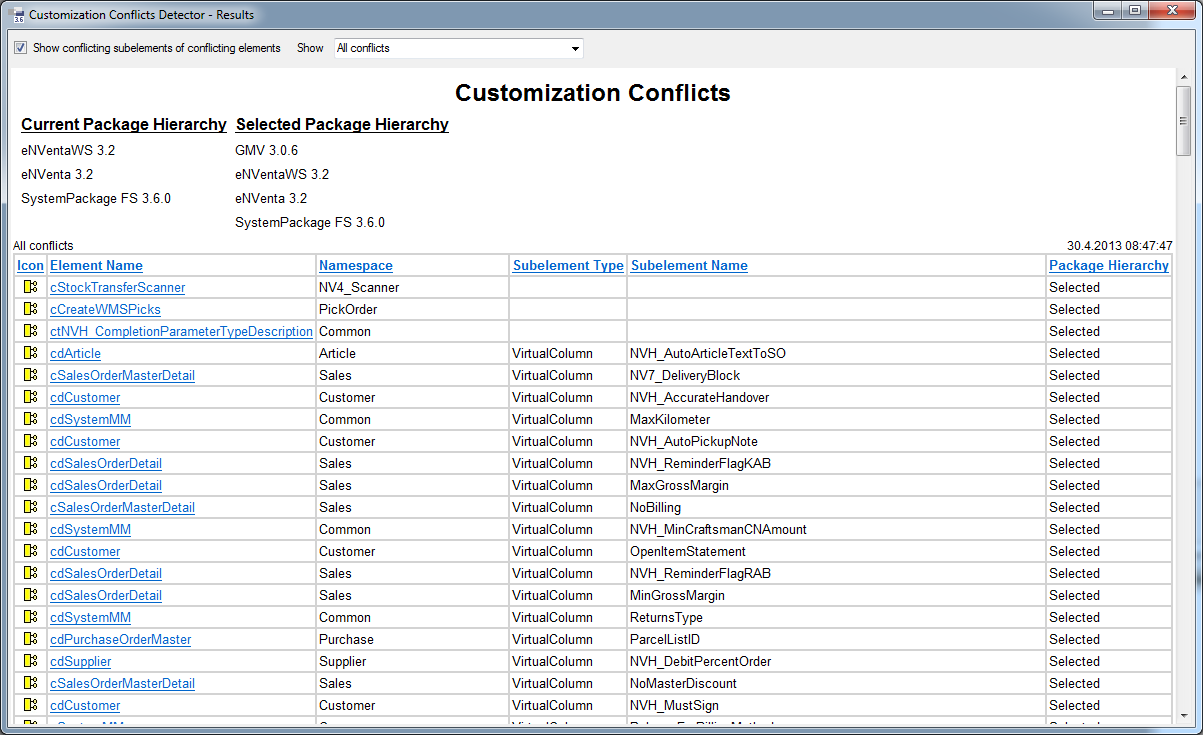
Task: Click the Customization Conflicts title
Action: click(593, 93)
